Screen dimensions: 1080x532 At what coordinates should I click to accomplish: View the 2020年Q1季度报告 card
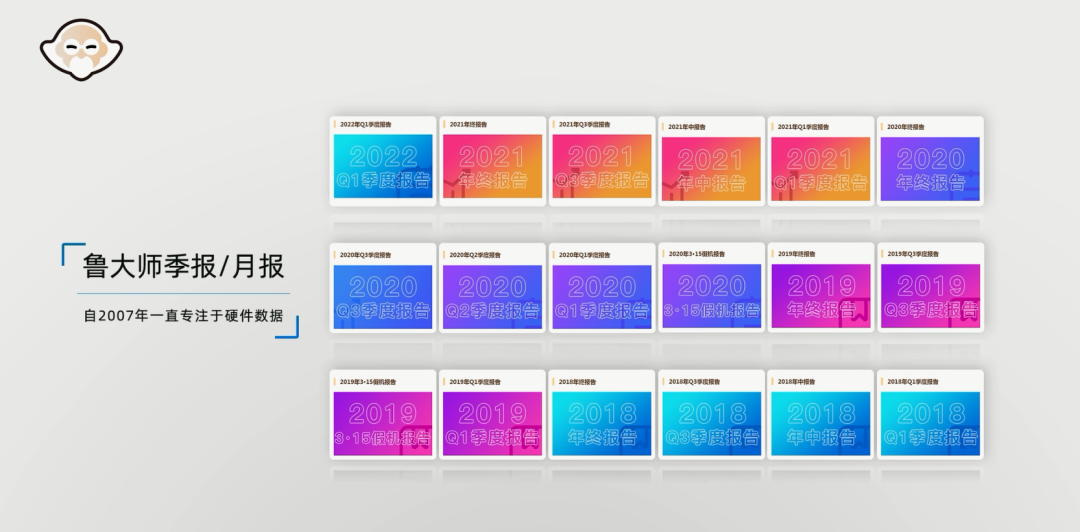coord(602,288)
